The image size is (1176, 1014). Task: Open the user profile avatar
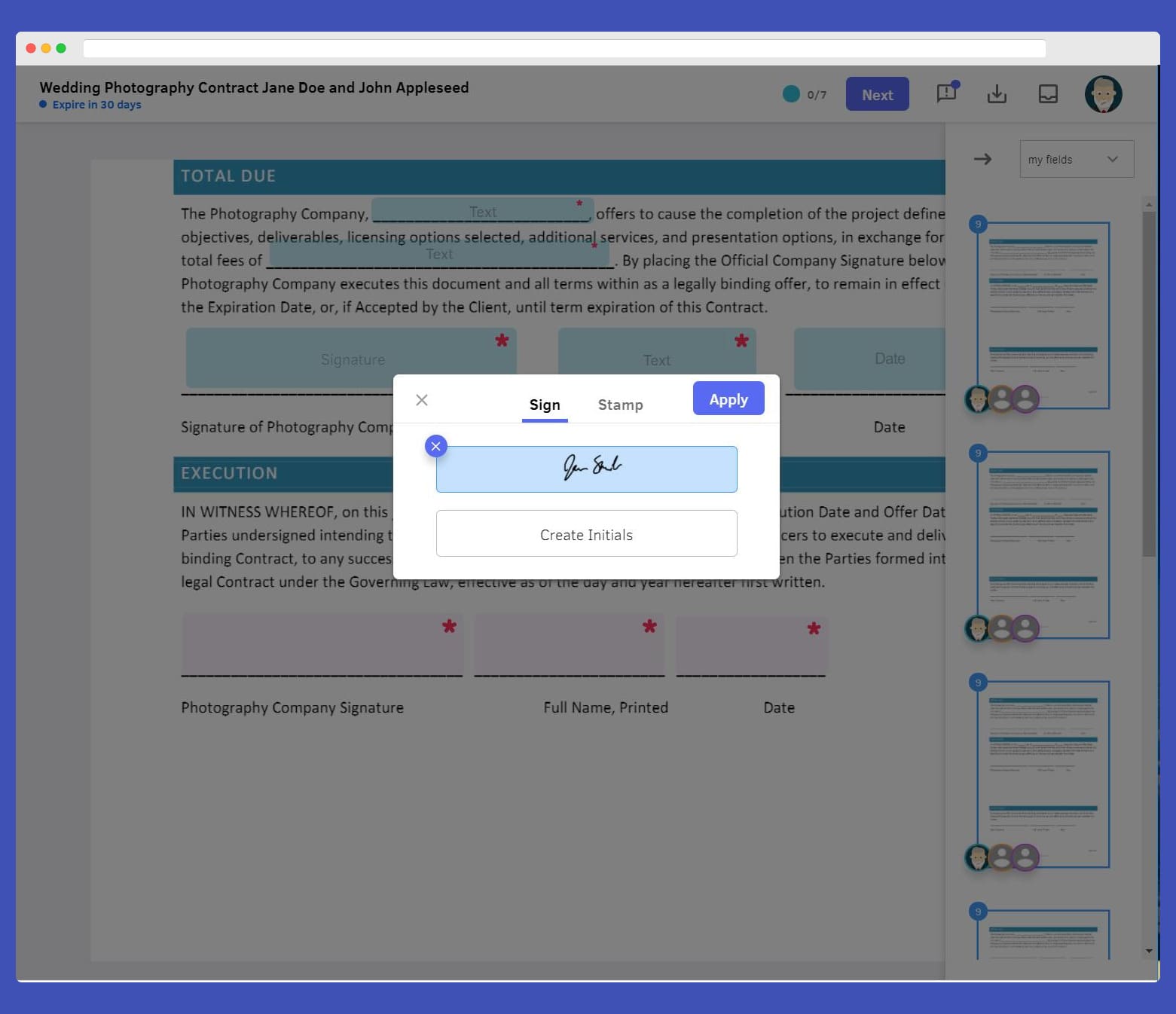(x=1103, y=94)
